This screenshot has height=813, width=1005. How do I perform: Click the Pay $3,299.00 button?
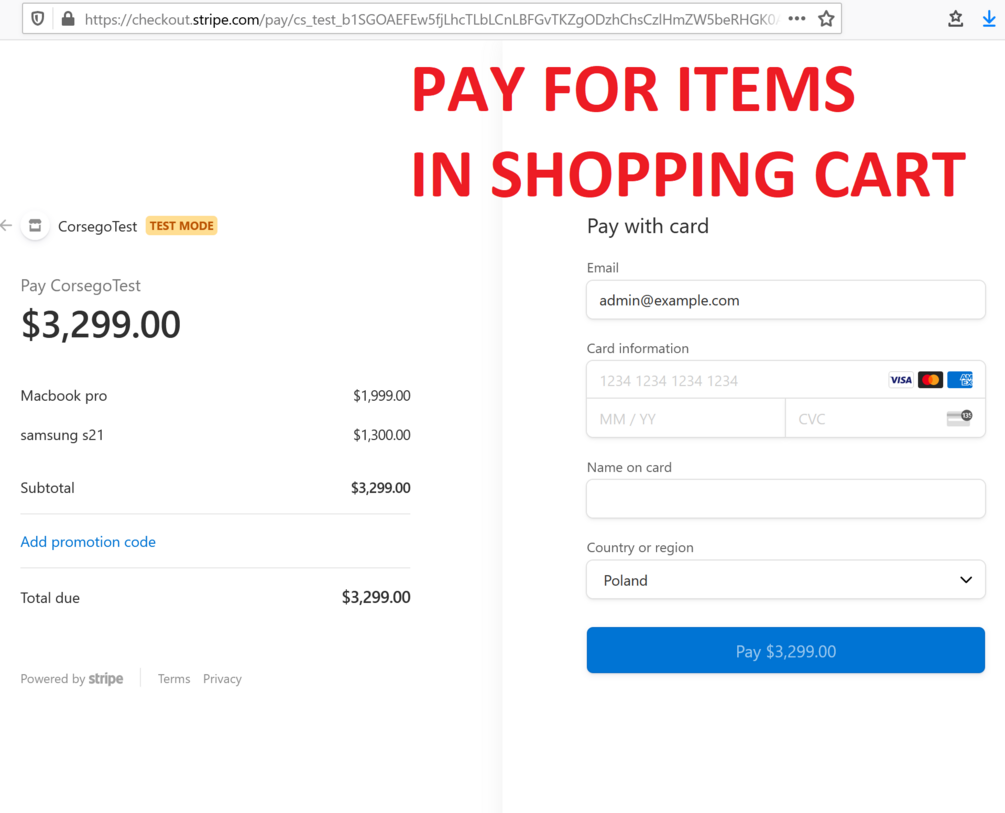[785, 651]
